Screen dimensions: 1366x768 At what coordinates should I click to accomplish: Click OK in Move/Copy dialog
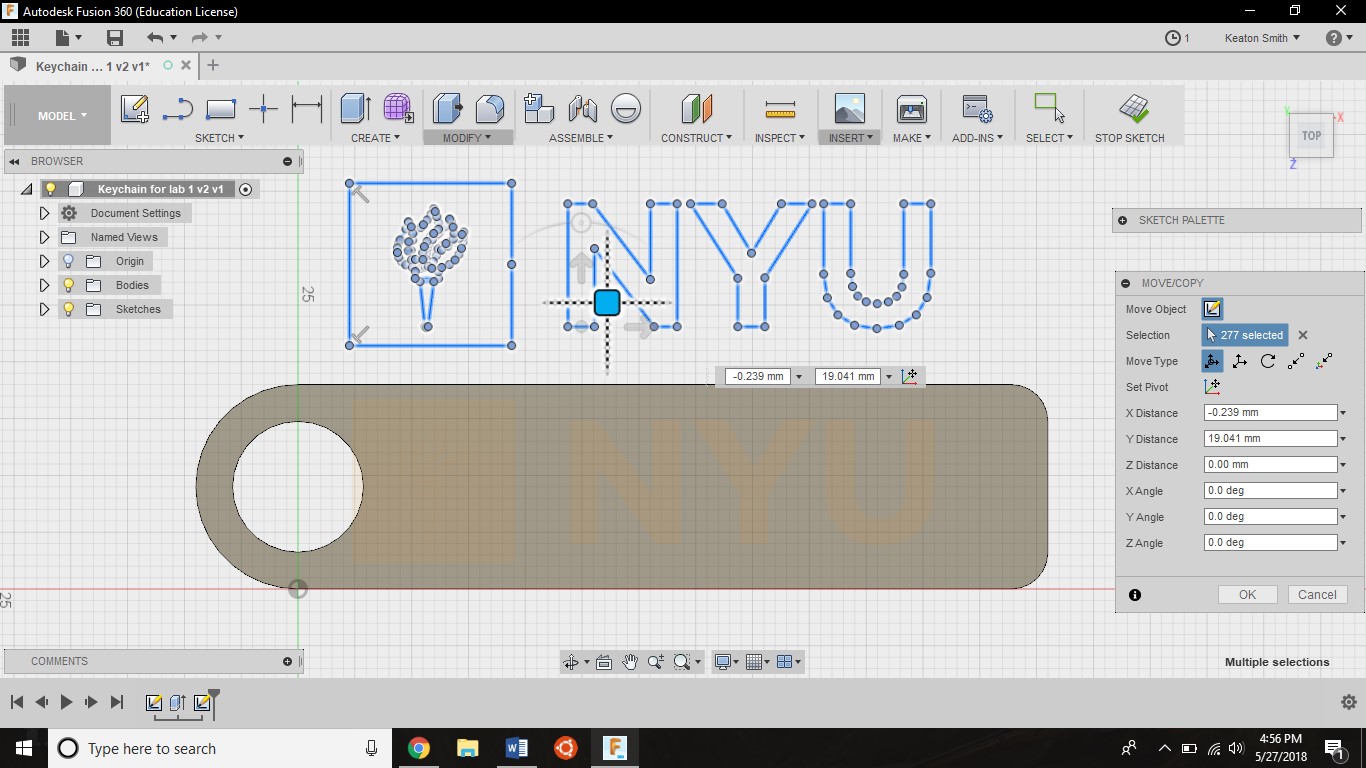[1247, 594]
